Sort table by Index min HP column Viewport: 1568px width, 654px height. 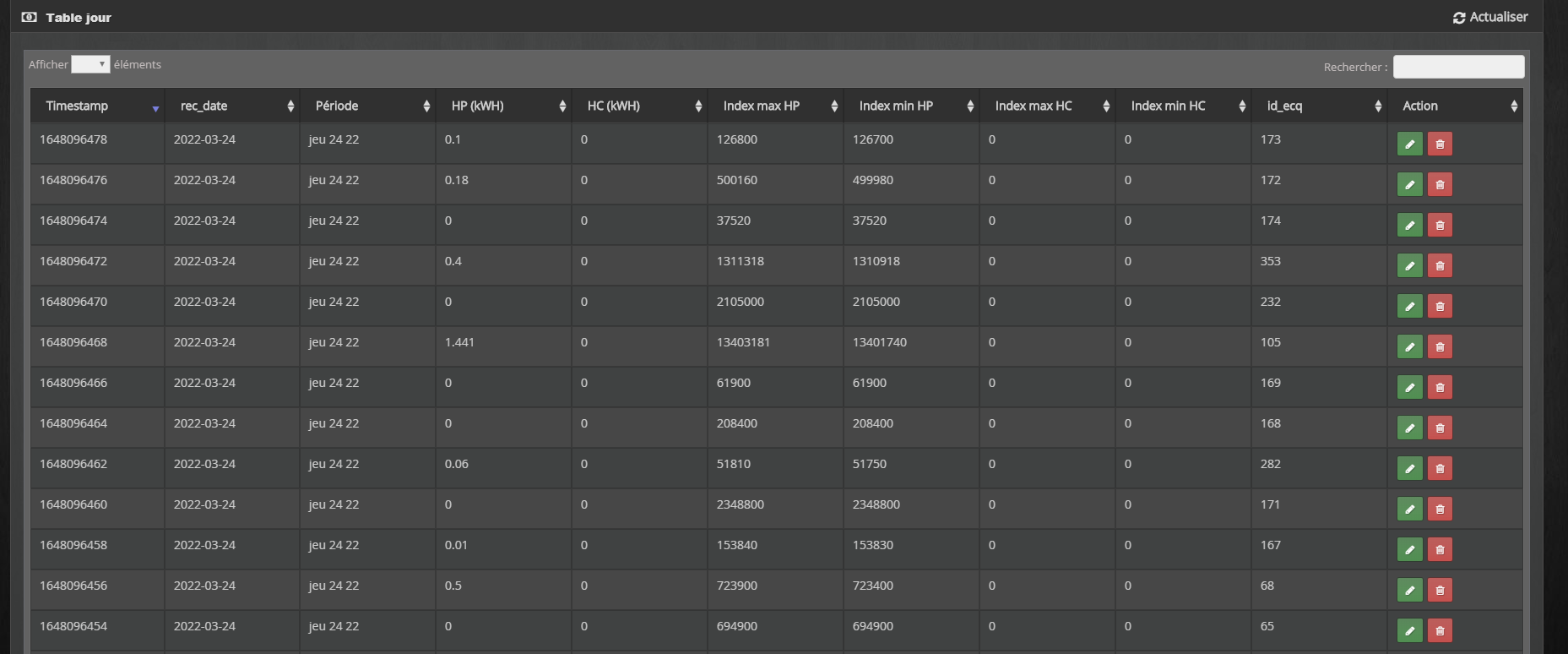(912, 106)
